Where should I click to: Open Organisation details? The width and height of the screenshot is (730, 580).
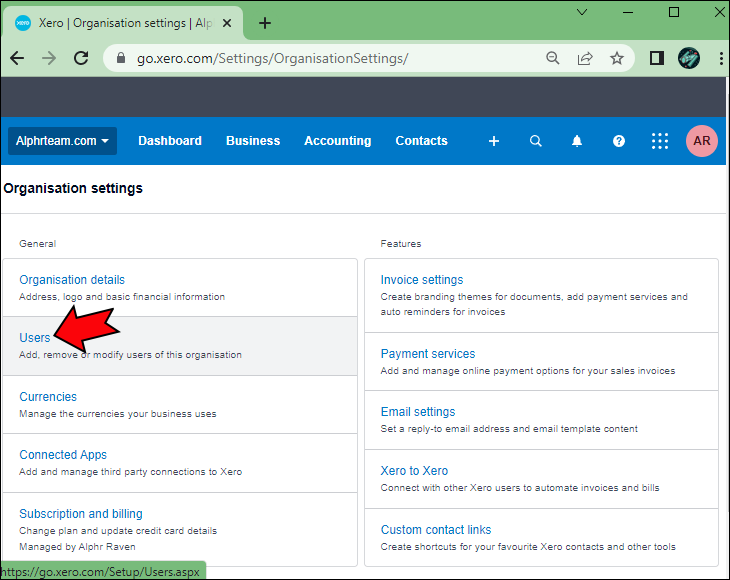pyautogui.click(x=72, y=280)
